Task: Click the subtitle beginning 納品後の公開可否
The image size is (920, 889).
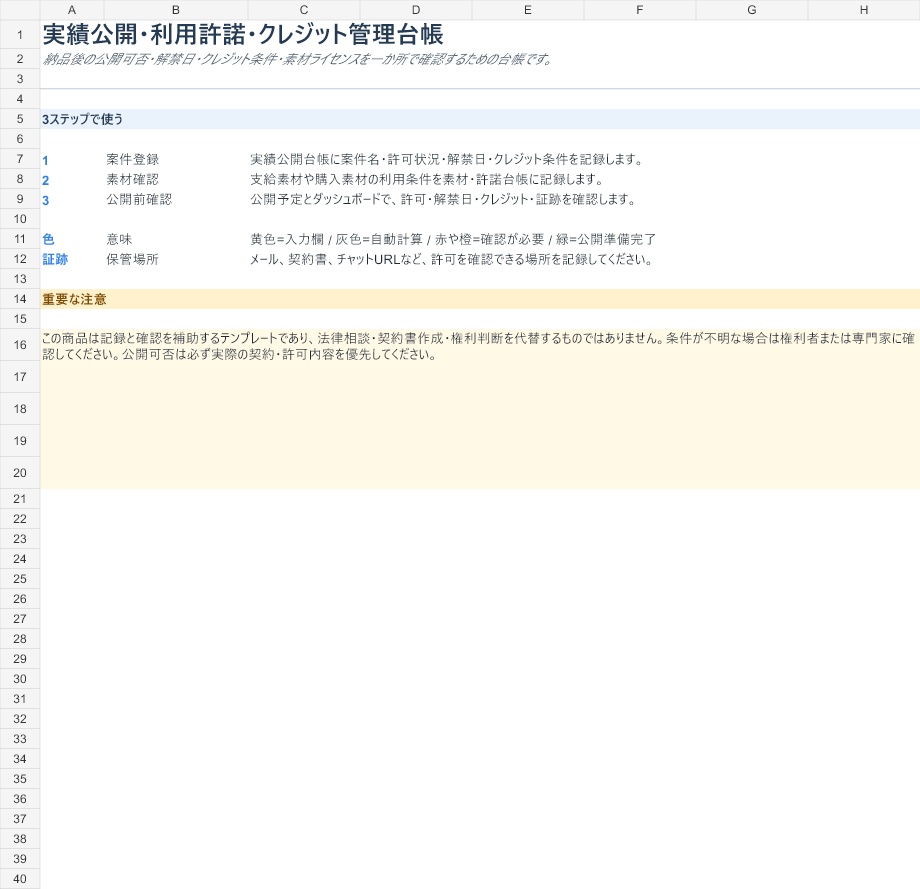Action: pyautogui.click(x=297, y=59)
